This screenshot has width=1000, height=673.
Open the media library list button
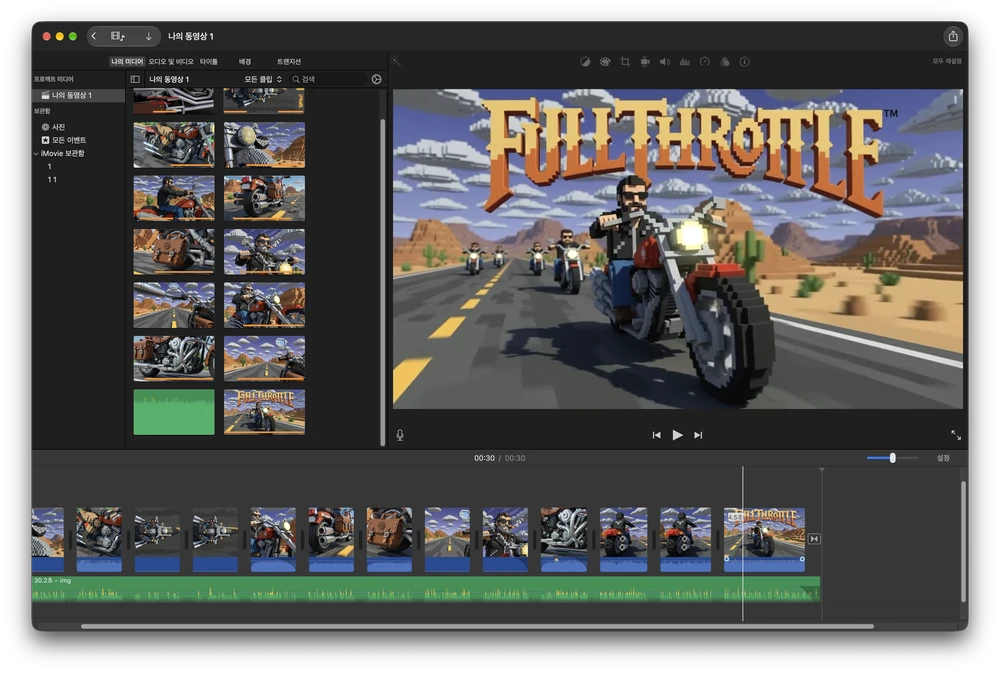click(118, 36)
